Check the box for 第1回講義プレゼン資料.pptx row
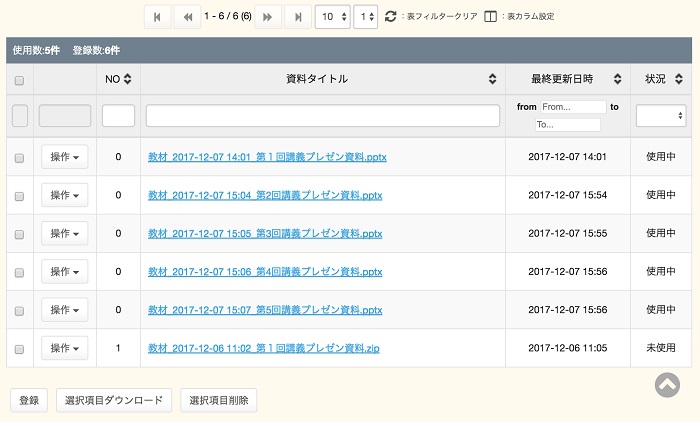 coord(19,157)
